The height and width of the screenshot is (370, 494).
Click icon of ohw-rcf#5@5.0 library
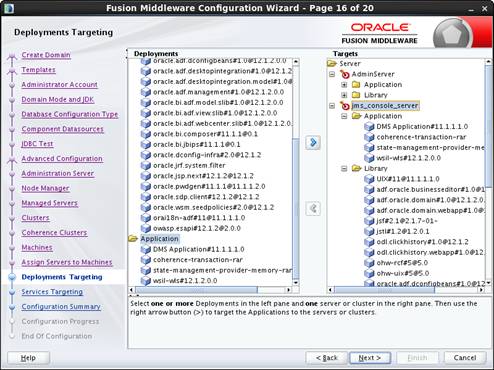369,263
